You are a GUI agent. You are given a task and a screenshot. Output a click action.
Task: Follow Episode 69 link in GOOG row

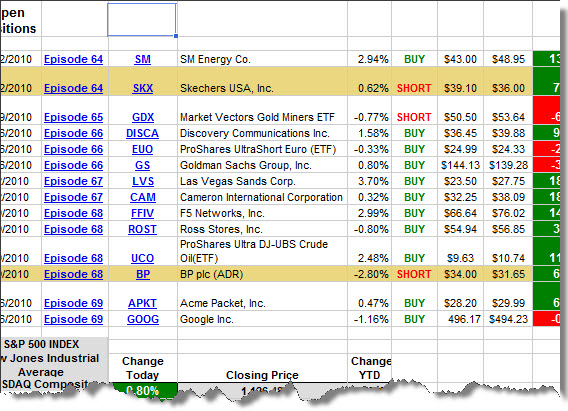pyautogui.click(x=74, y=319)
